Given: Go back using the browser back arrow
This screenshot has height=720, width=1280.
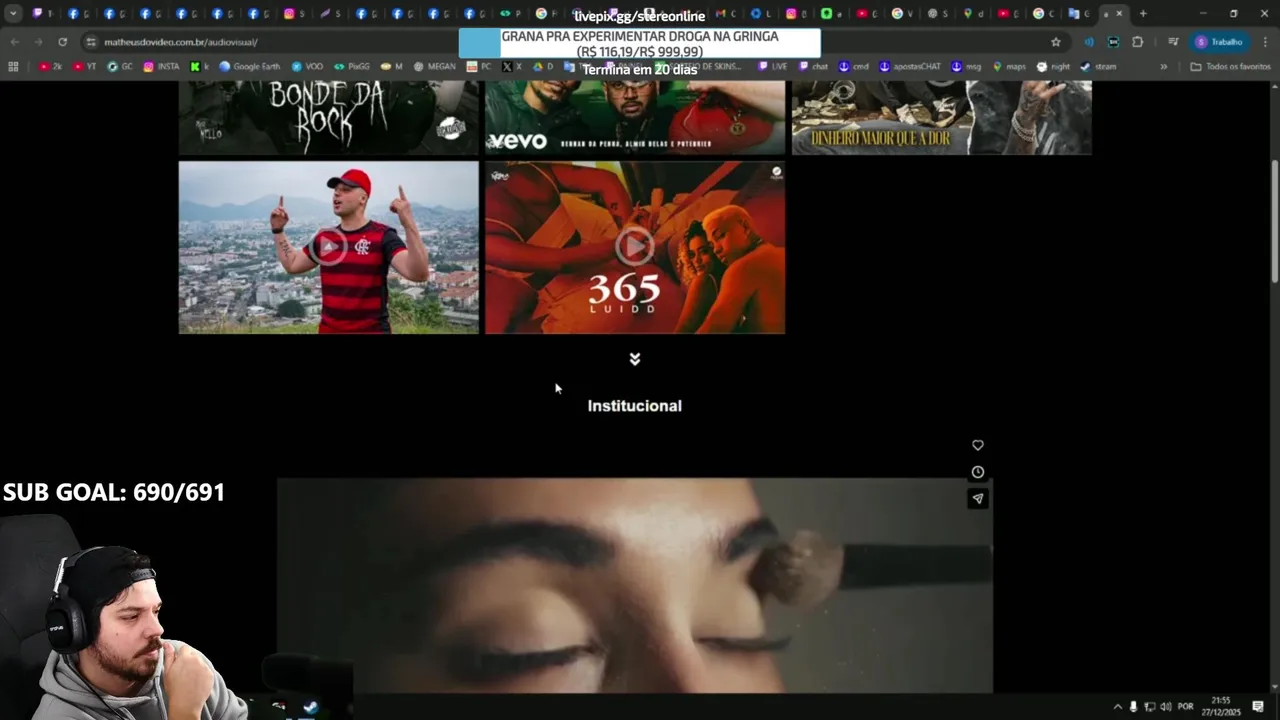Looking at the screenshot, I should point(14,42).
